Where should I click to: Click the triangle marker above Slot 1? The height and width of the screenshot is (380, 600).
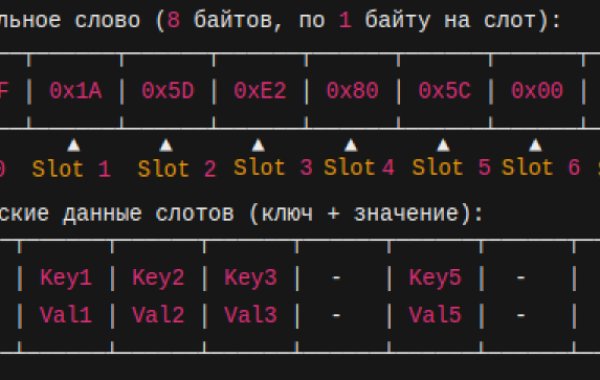coord(74,145)
